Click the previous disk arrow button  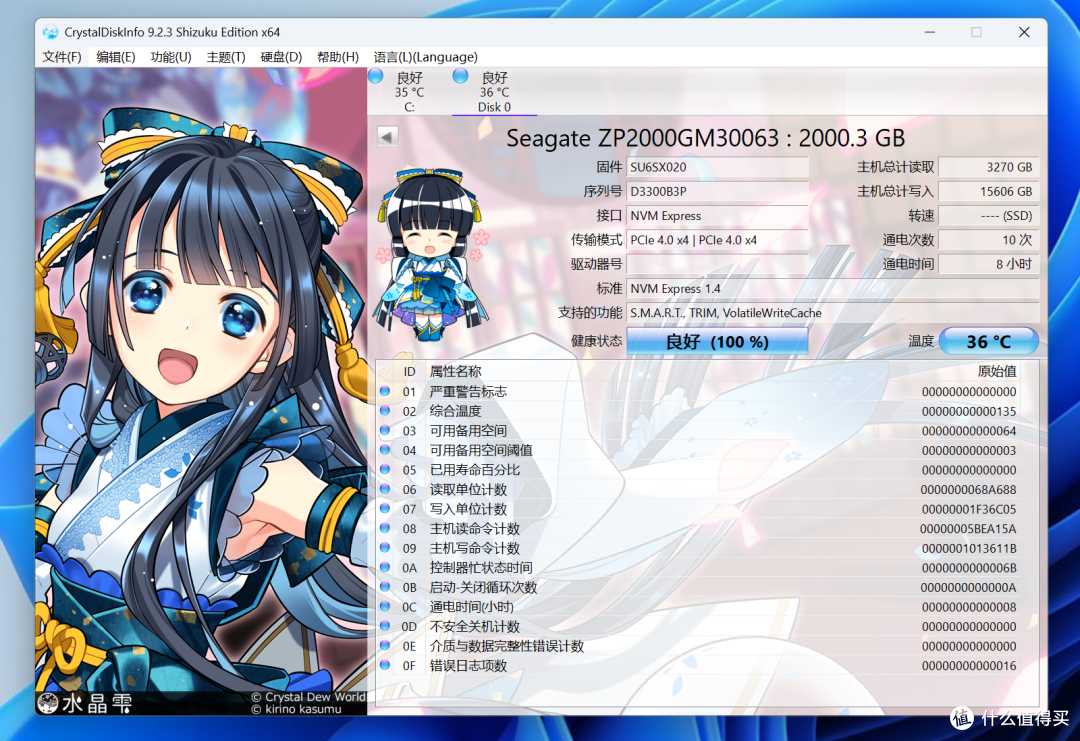pos(388,137)
